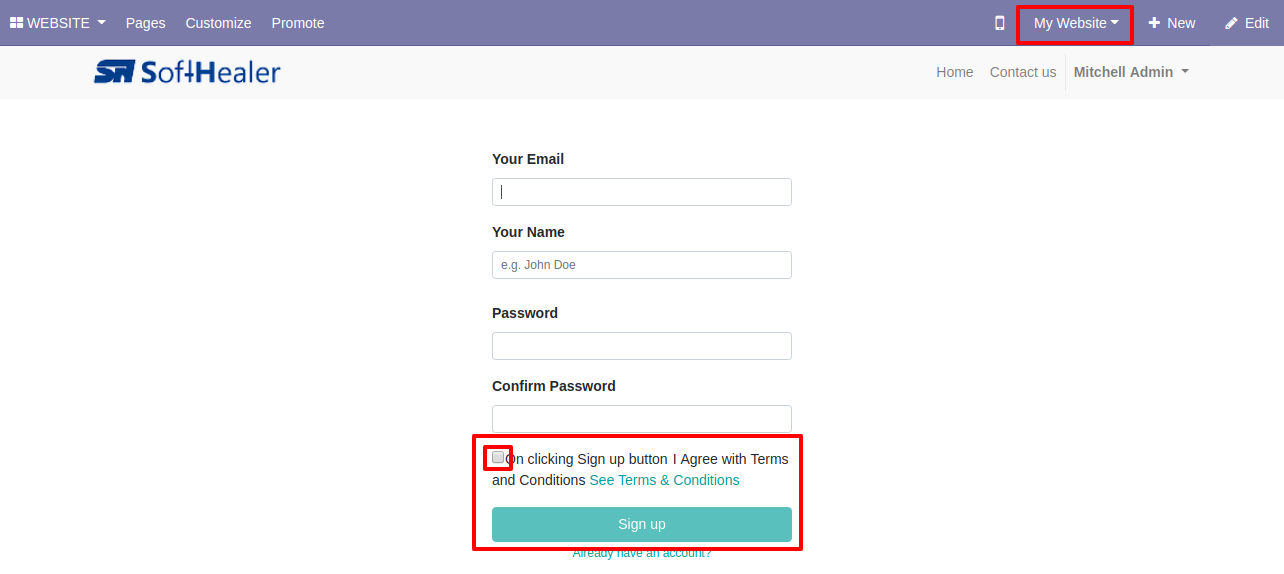
Task: Click the SoftHealer logo
Action: [x=187, y=71]
